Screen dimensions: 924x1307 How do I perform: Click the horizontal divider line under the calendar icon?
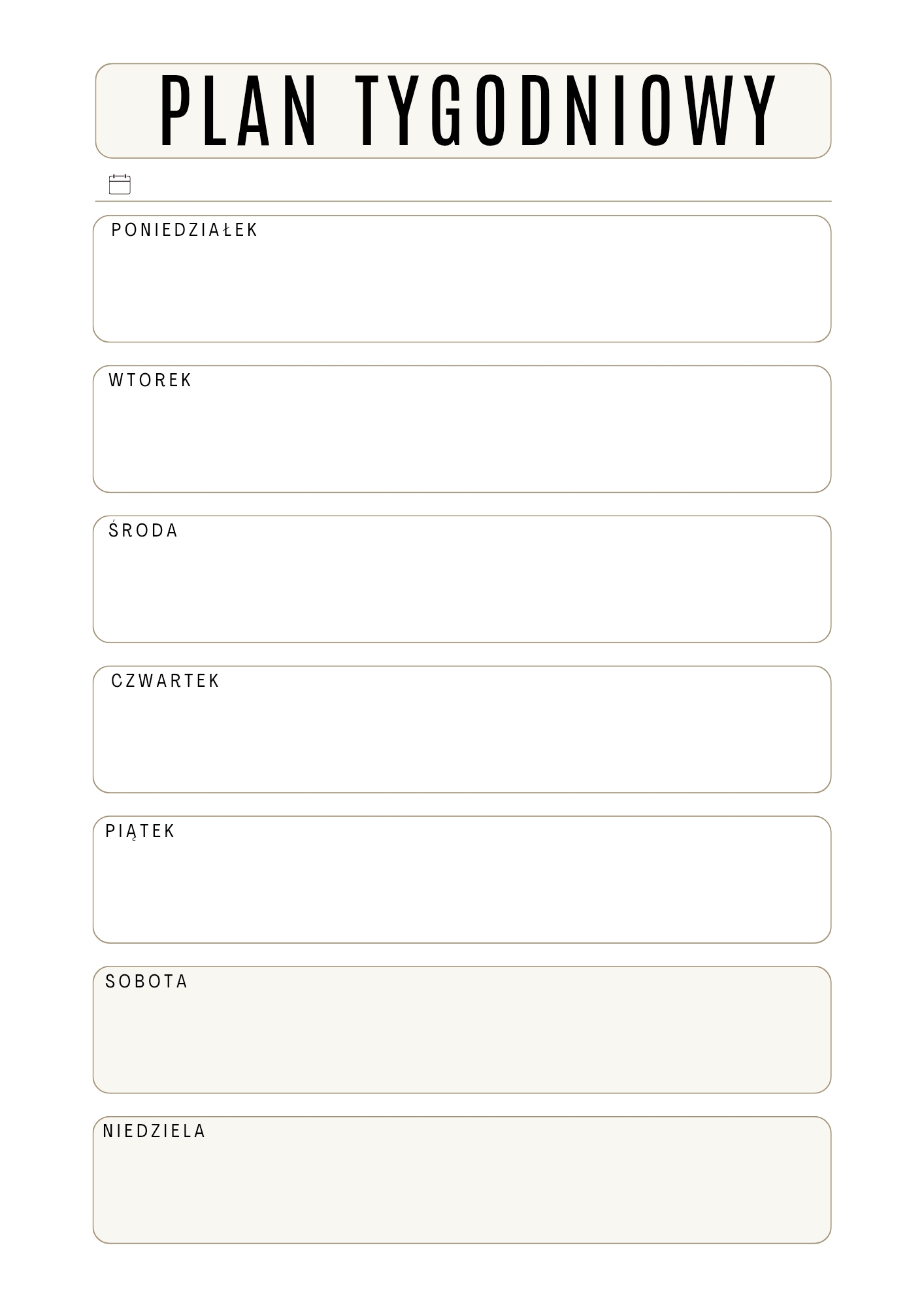463,201
